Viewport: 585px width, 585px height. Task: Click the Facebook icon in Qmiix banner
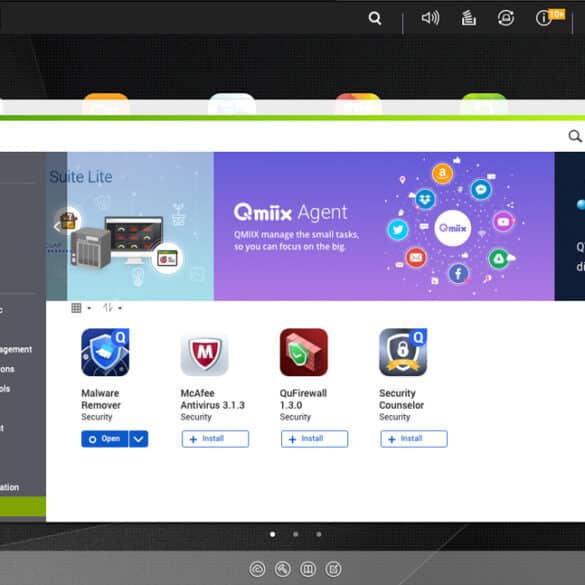coord(459,273)
